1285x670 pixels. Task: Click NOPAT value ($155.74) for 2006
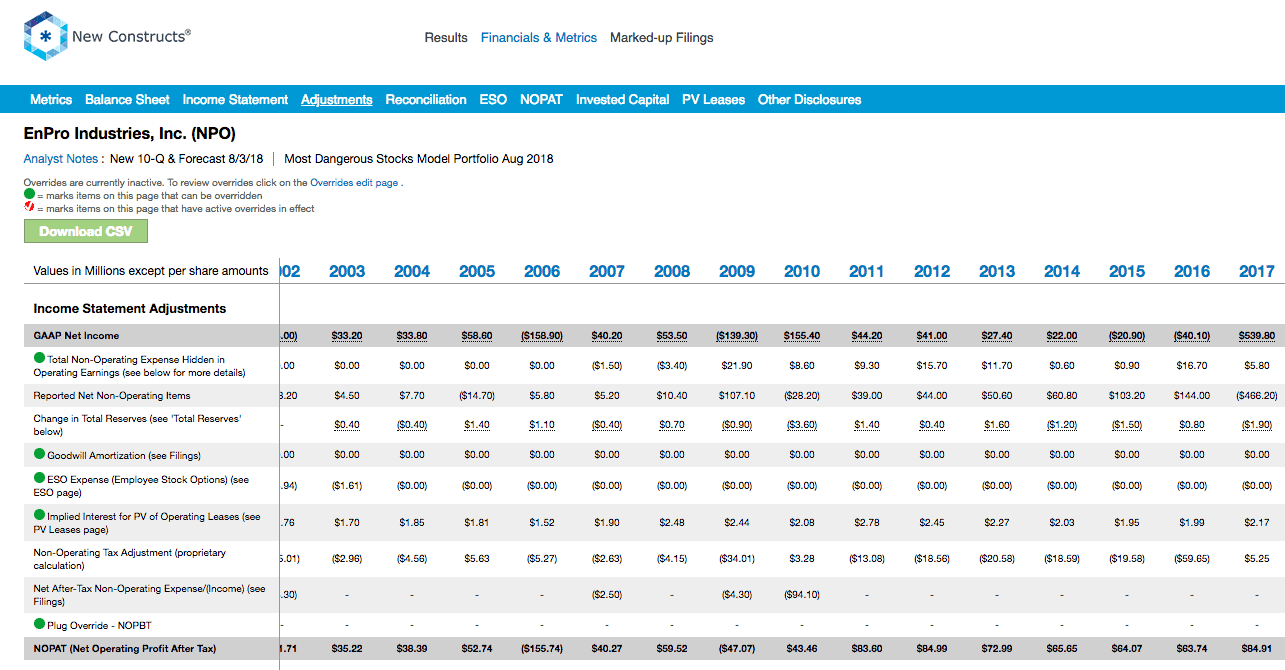pos(542,649)
